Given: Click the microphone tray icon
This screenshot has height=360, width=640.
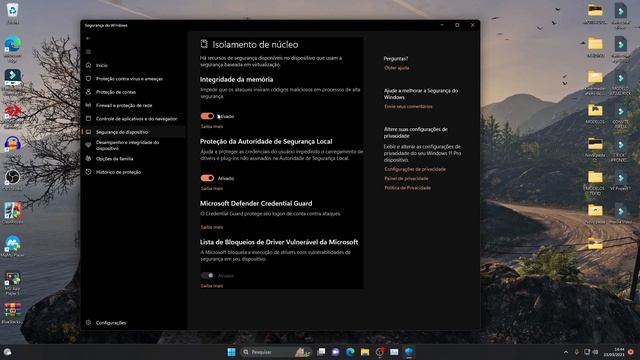Looking at the screenshot, I should point(576,352).
